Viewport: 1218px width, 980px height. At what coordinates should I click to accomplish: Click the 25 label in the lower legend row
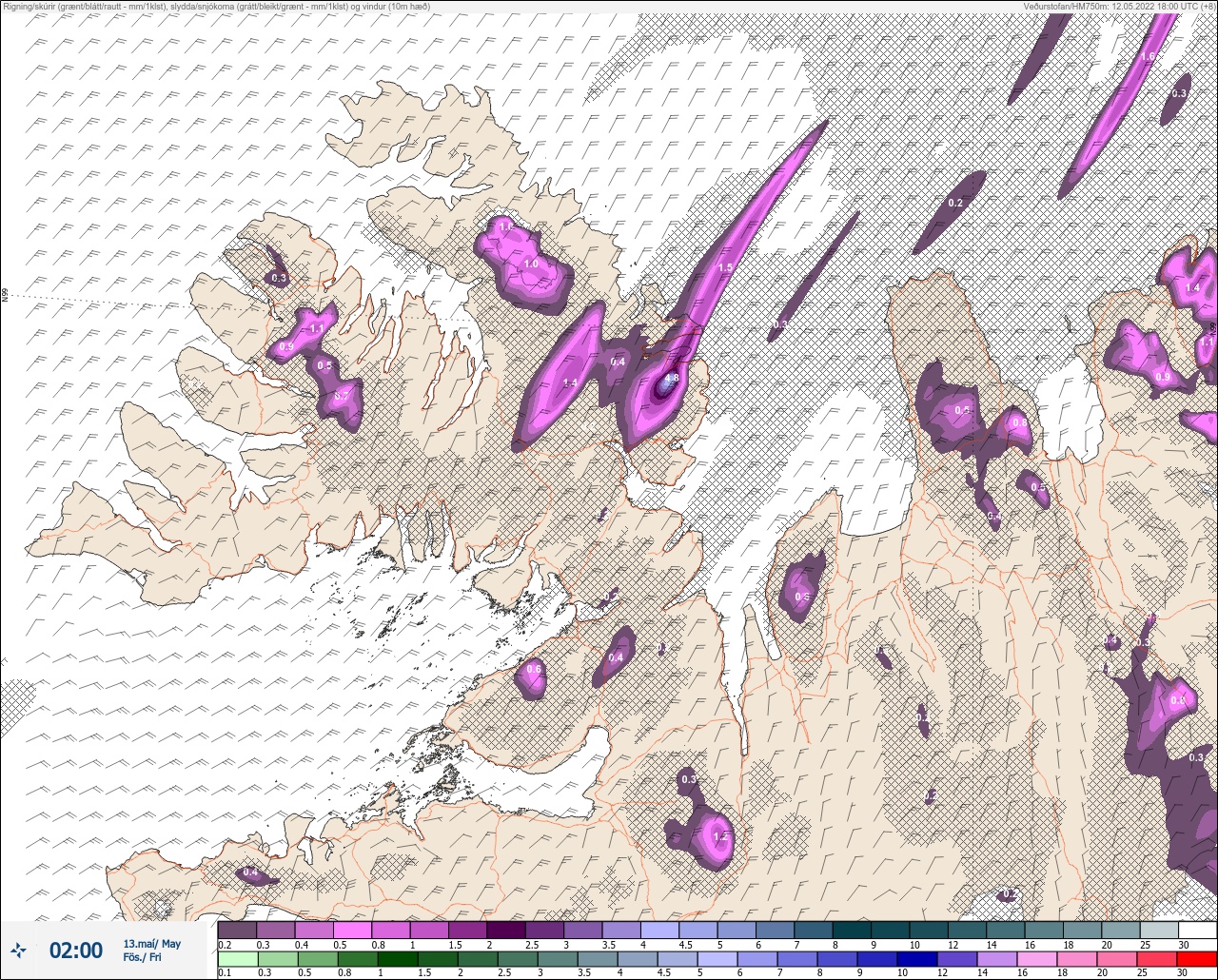tap(1143, 973)
